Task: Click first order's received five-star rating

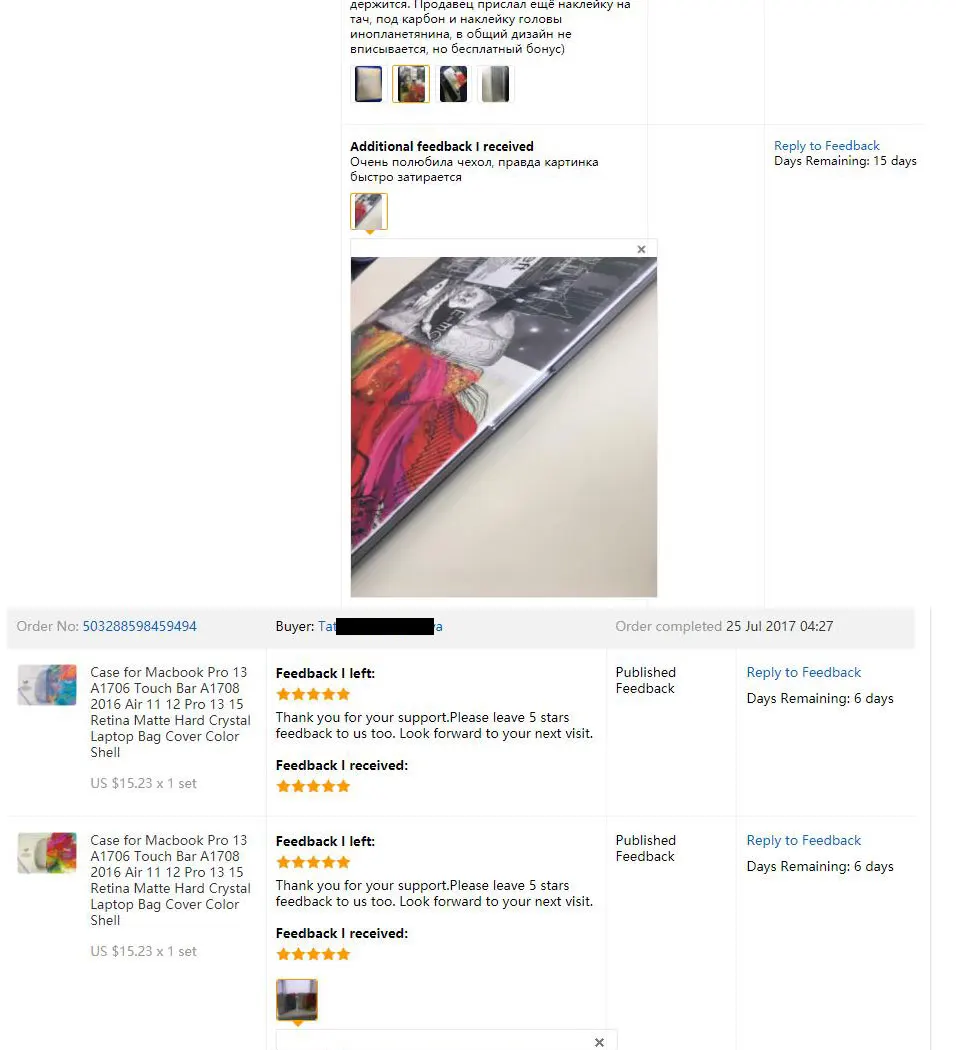Action: [313, 786]
